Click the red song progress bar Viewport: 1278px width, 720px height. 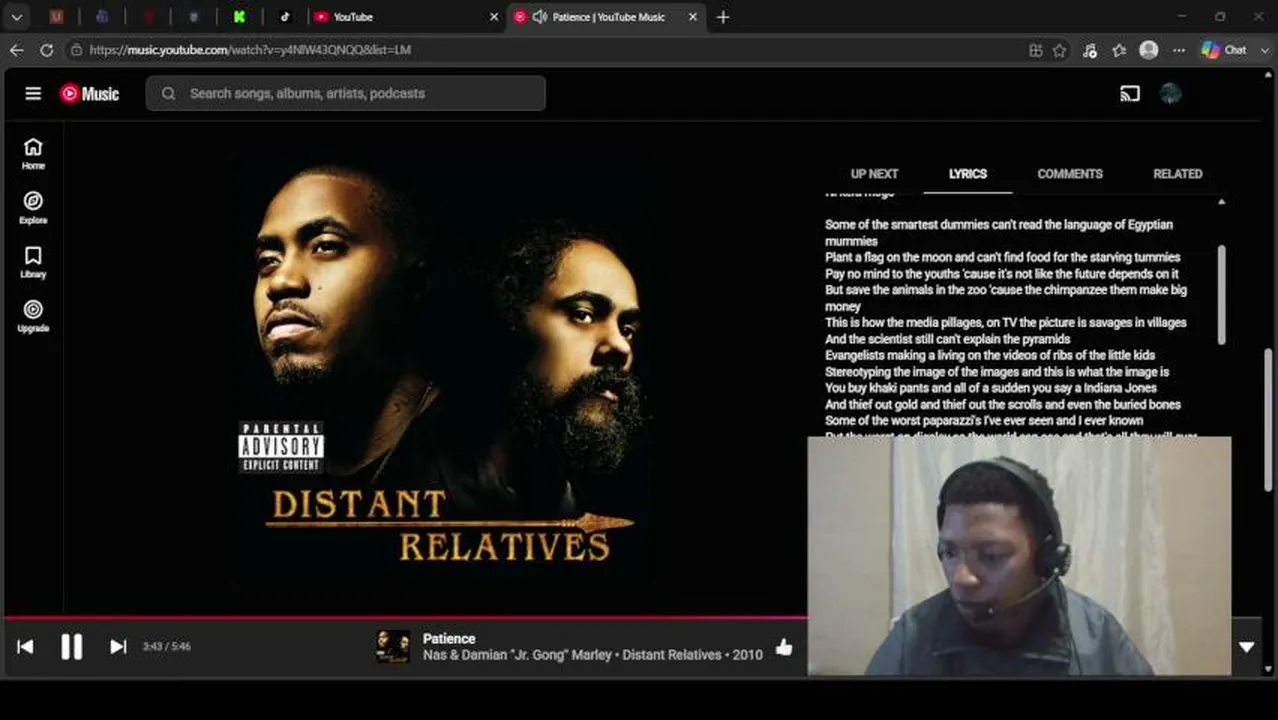pyautogui.click(x=405, y=618)
